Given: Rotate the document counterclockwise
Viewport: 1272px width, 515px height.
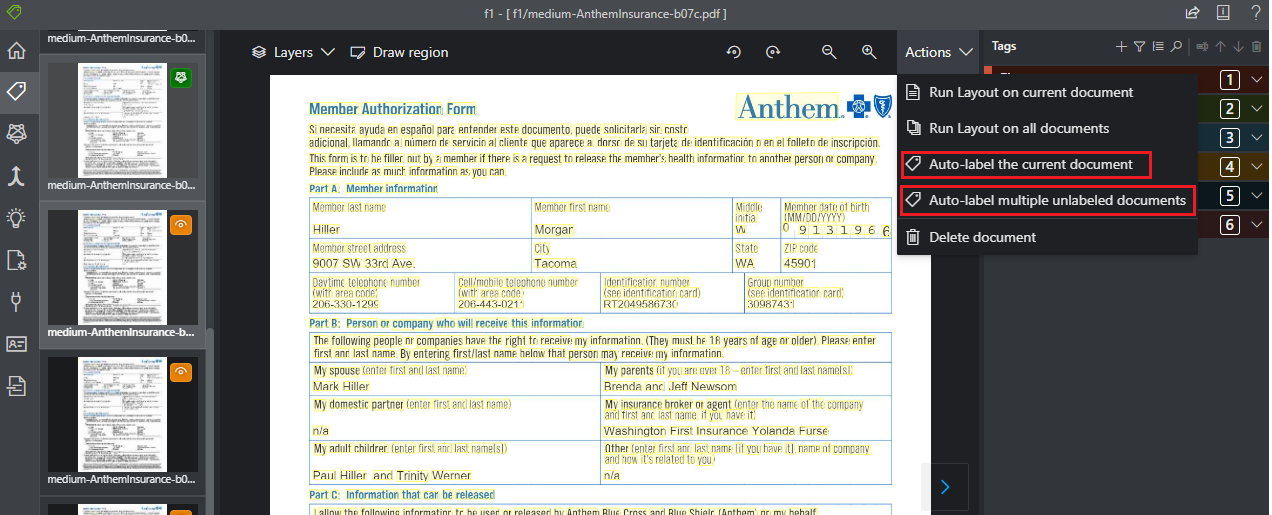Looking at the screenshot, I should (x=733, y=52).
